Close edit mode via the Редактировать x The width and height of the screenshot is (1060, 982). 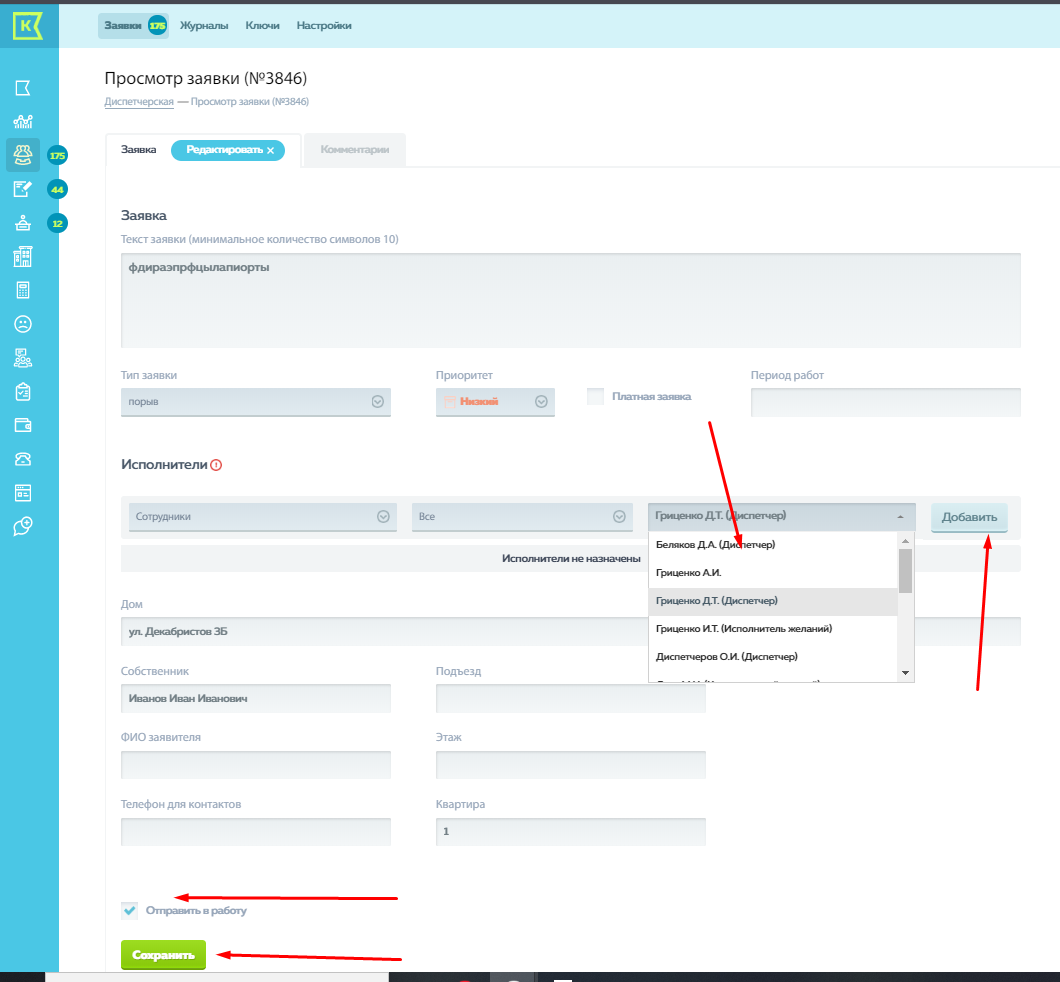click(x=270, y=150)
